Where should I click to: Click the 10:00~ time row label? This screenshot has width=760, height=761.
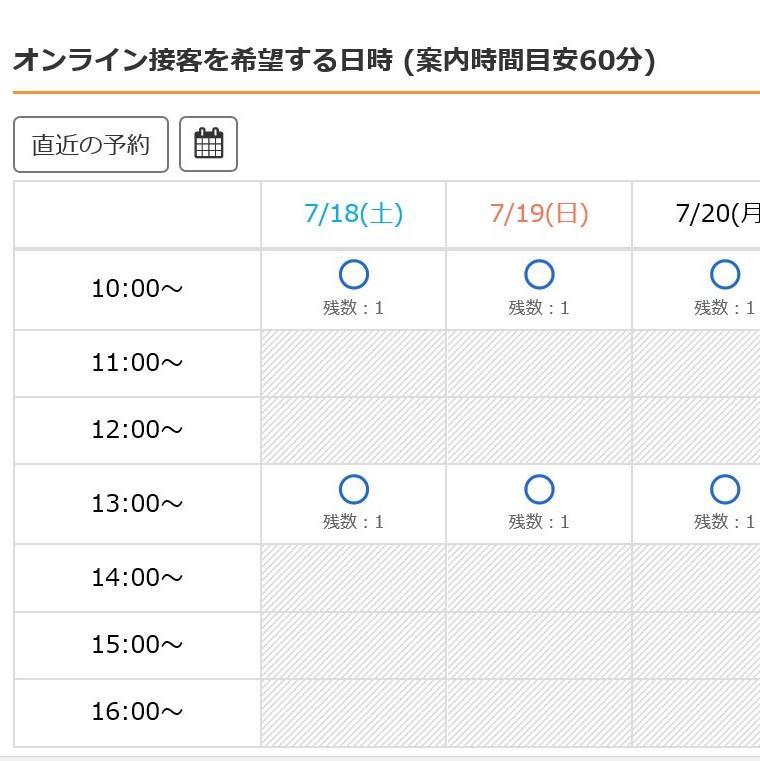pyautogui.click(x=137, y=289)
